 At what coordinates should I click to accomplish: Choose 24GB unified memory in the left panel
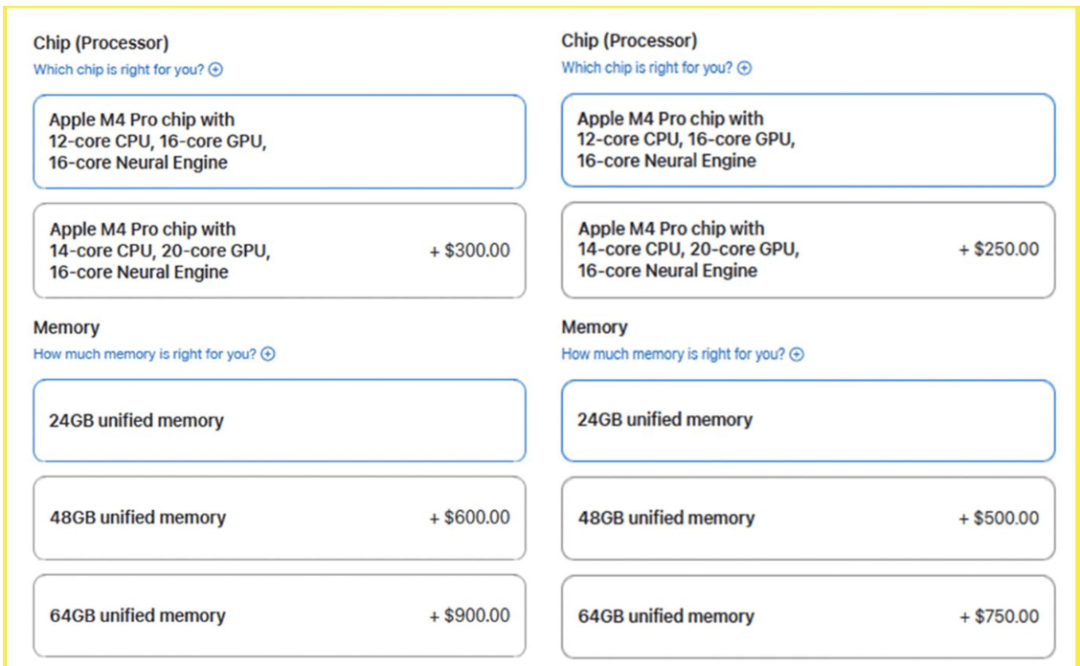coord(279,421)
